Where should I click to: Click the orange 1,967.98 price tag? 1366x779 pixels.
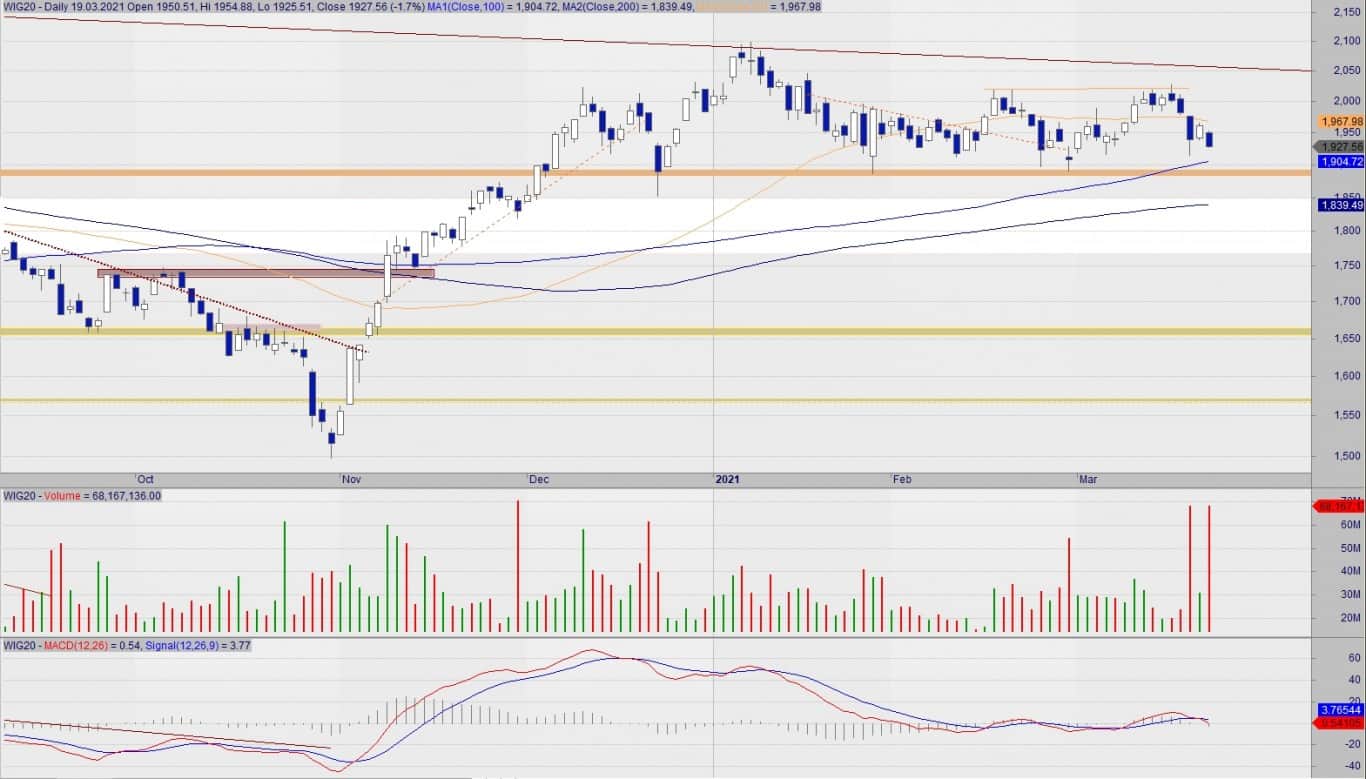1340,121
